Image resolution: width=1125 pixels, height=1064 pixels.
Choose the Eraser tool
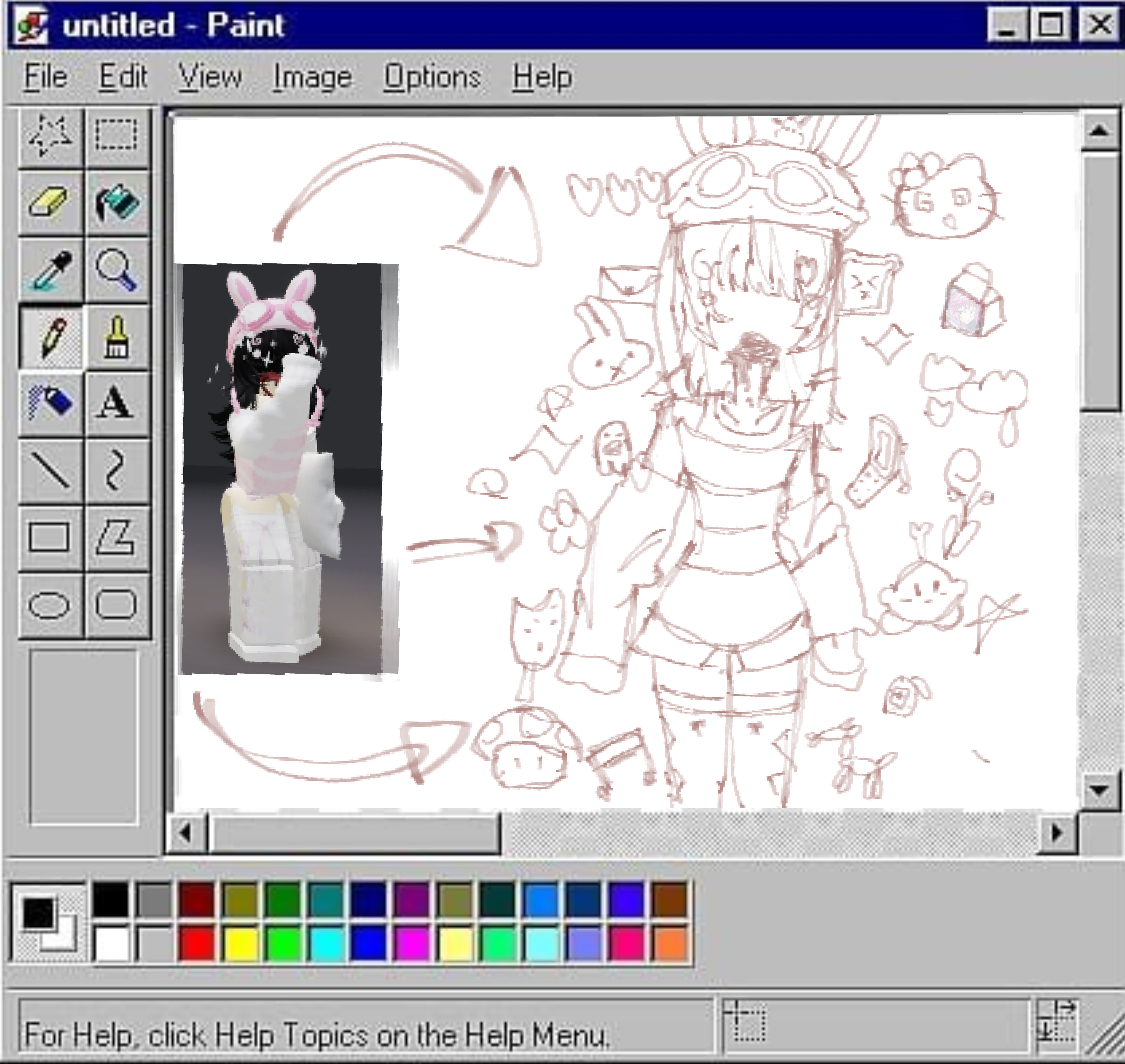pos(51,203)
